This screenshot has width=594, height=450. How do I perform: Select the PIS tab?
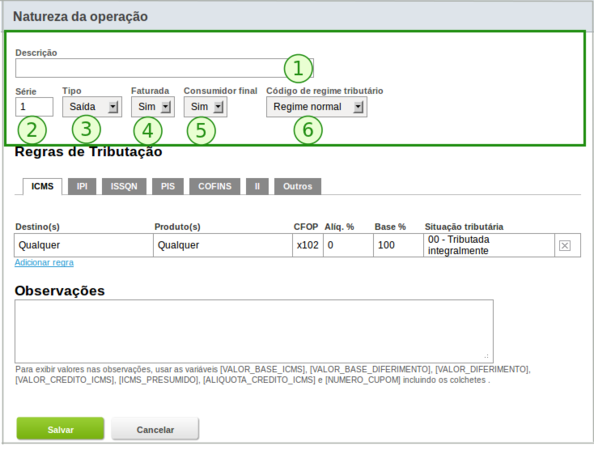168,186
